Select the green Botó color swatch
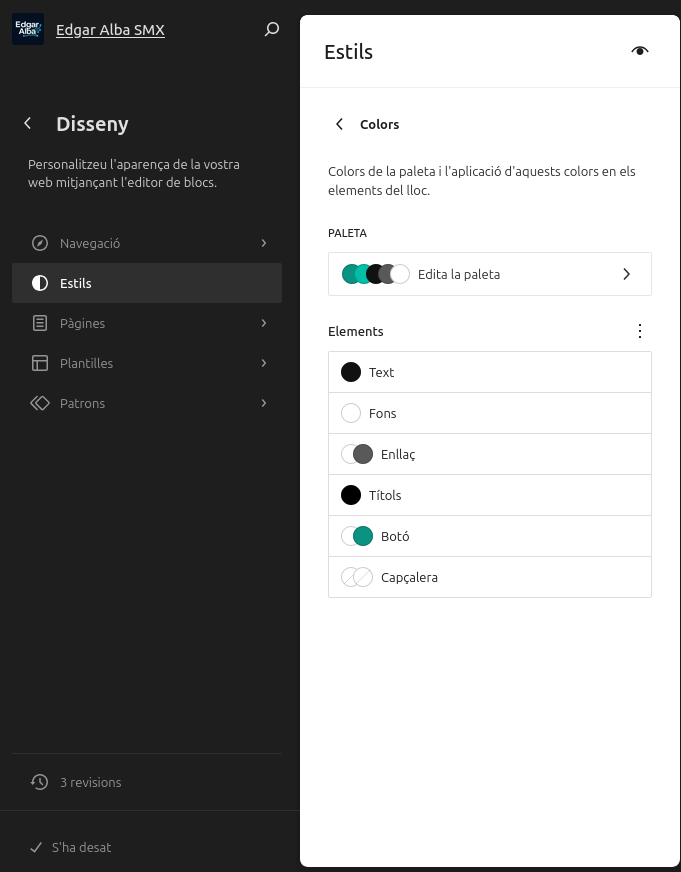681x872 pixels. coord(362,536)
